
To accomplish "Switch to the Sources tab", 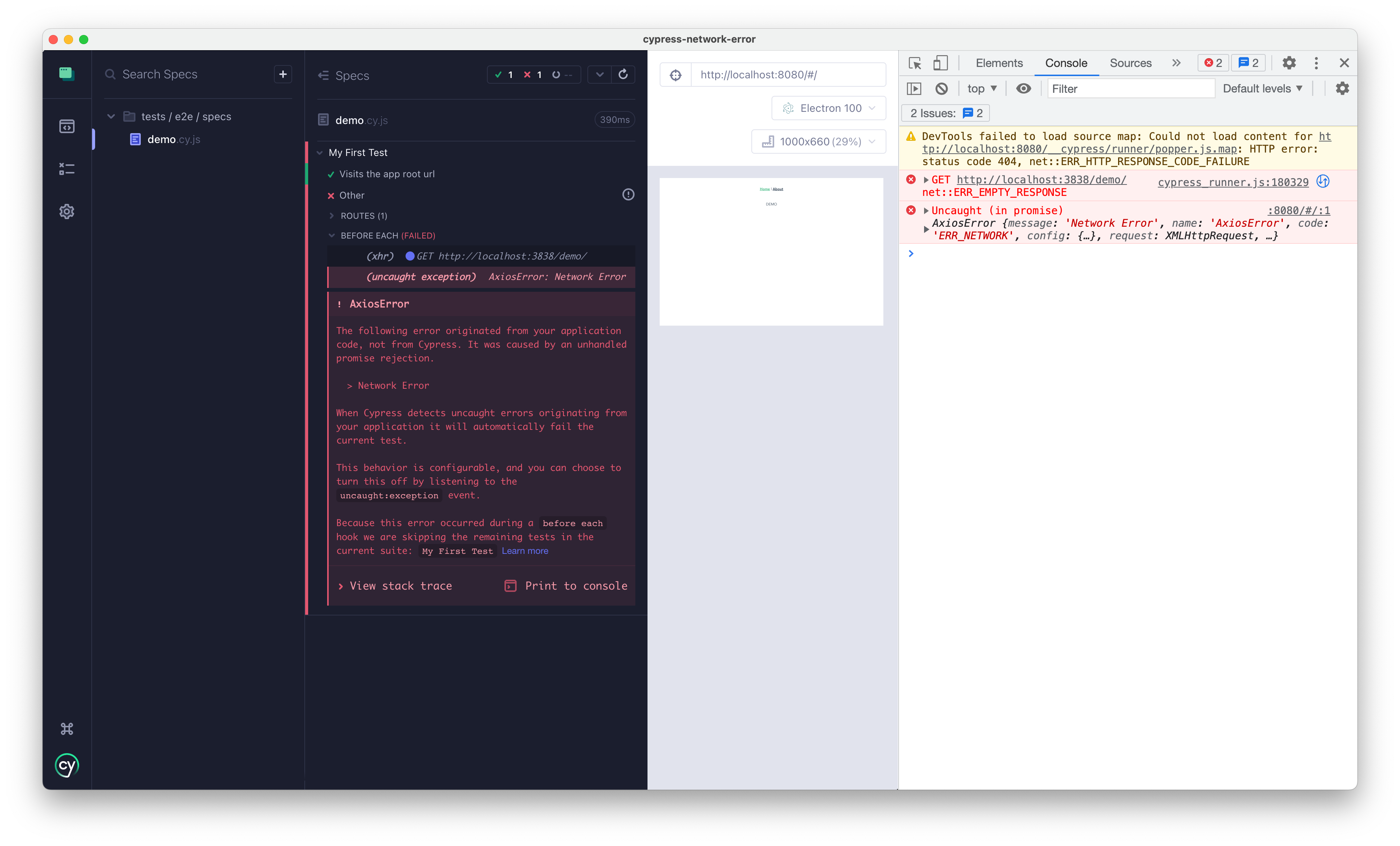I will coord(1130,63).
